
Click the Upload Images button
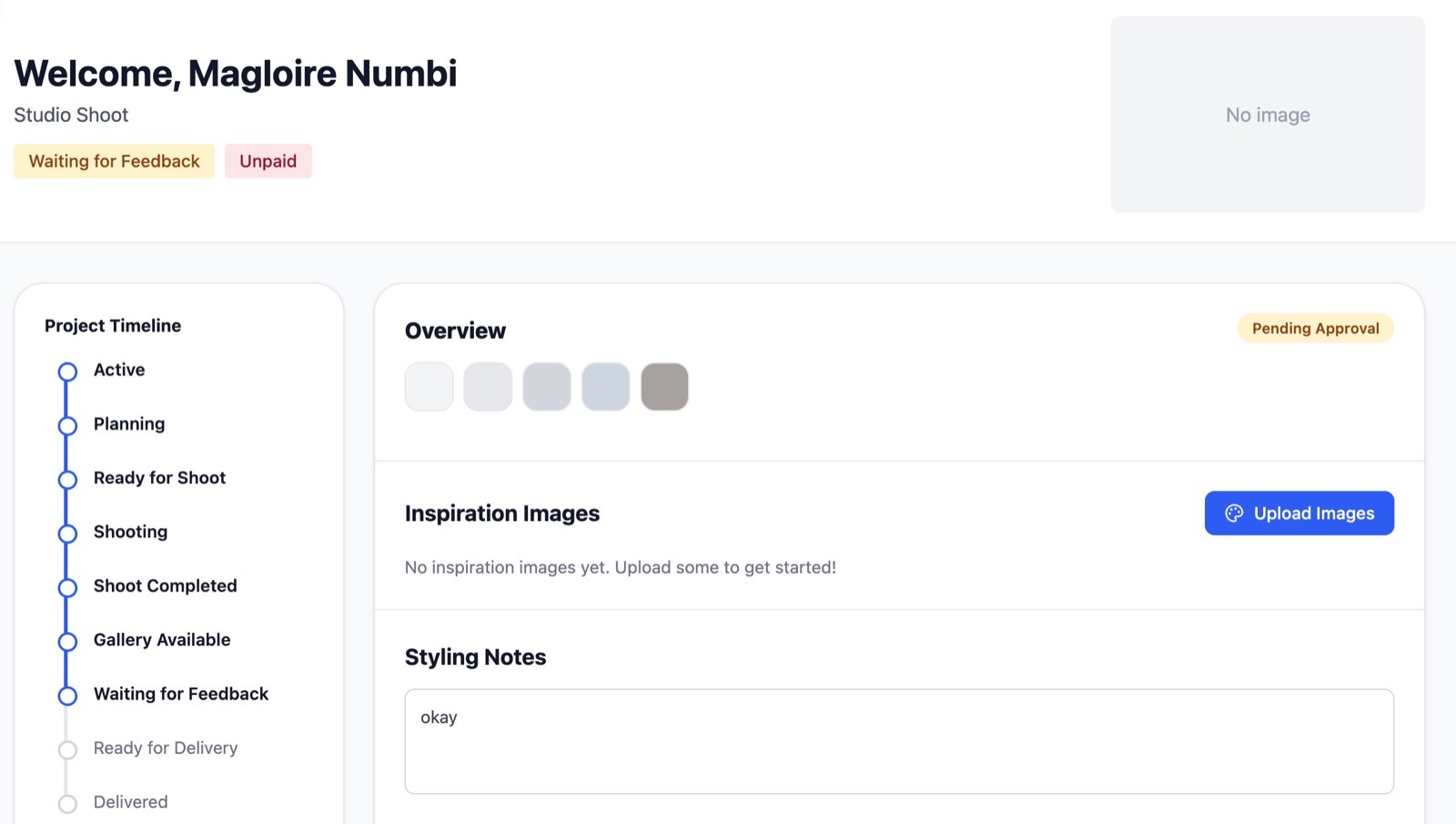(1299, 514)
